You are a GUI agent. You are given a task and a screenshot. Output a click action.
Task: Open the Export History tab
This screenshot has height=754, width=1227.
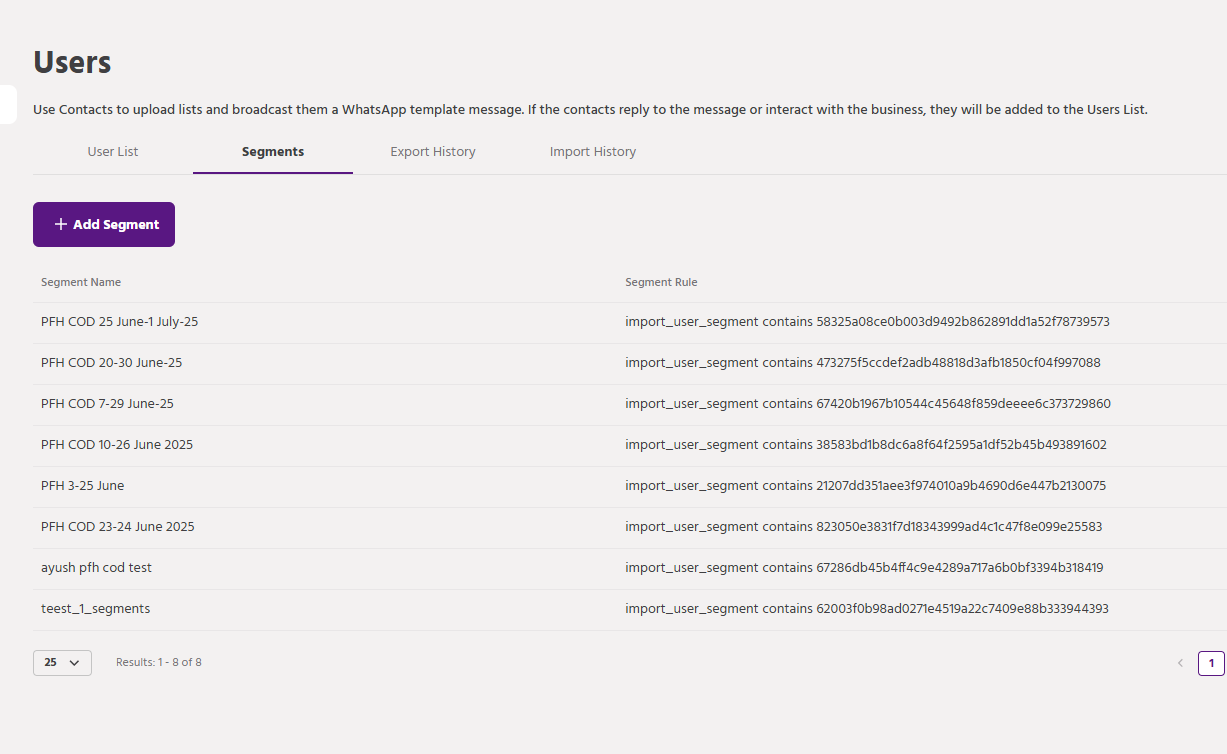click(432, 152)
